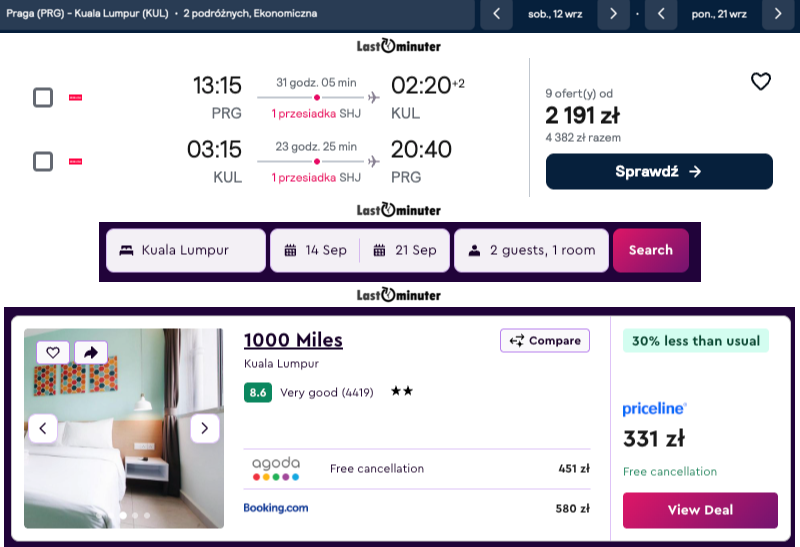
Task: Open 1000 Miles hotel title link
Action: [293, 340]
